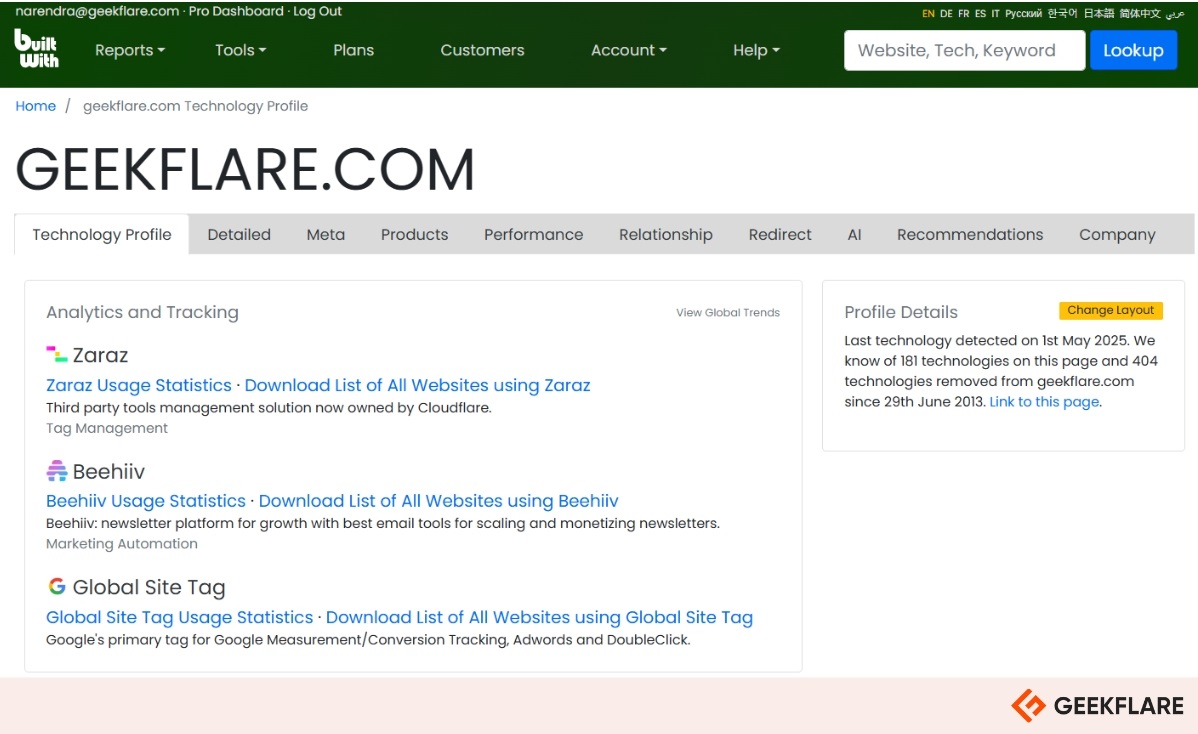Switch language to IT
The width and height of the screenshot is (1198, 734).
pos(996,14)
